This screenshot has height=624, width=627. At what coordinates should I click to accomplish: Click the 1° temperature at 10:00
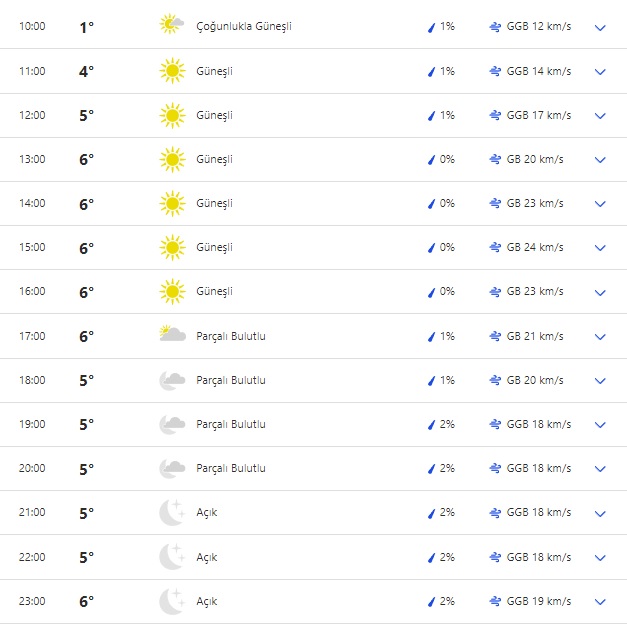86,27
